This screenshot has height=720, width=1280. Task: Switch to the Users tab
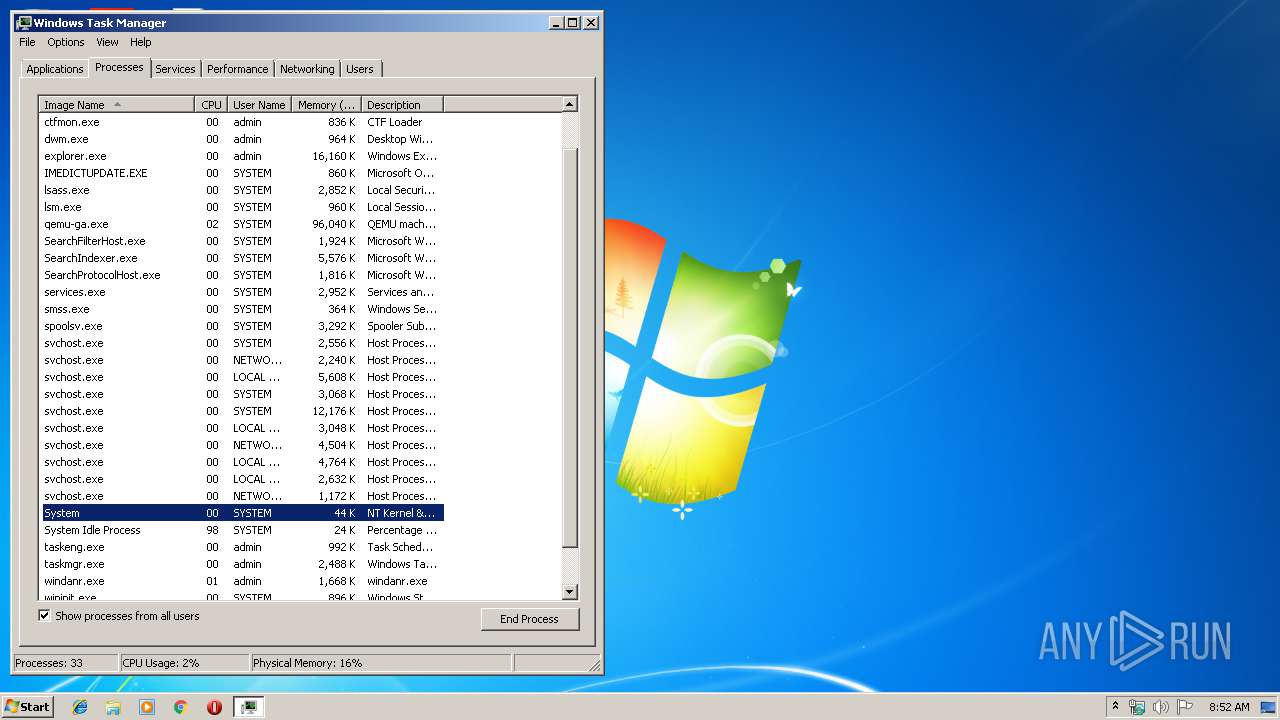click(360, 69)
